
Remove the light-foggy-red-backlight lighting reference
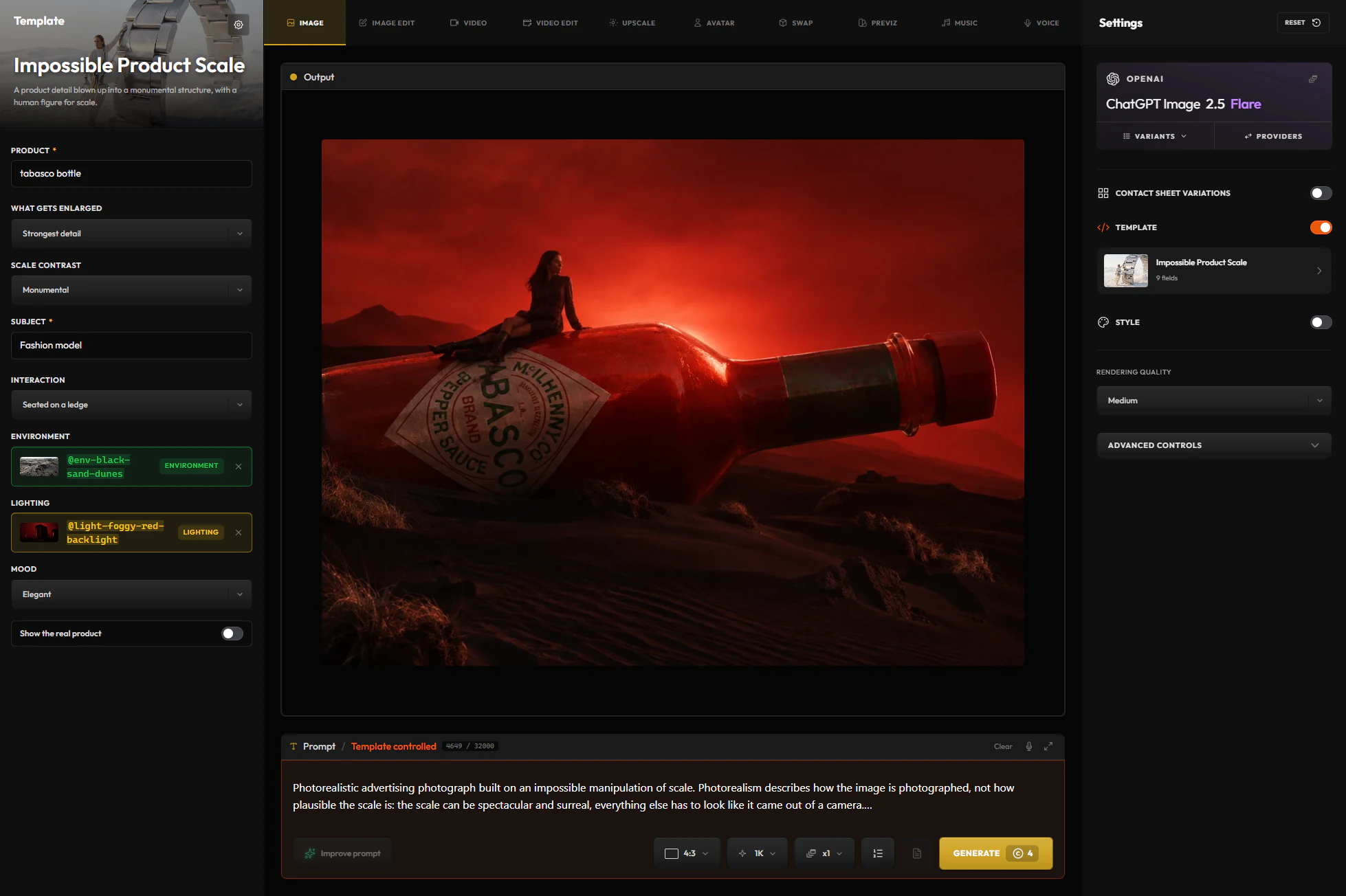pyautogui.click(x=239, y=533)
